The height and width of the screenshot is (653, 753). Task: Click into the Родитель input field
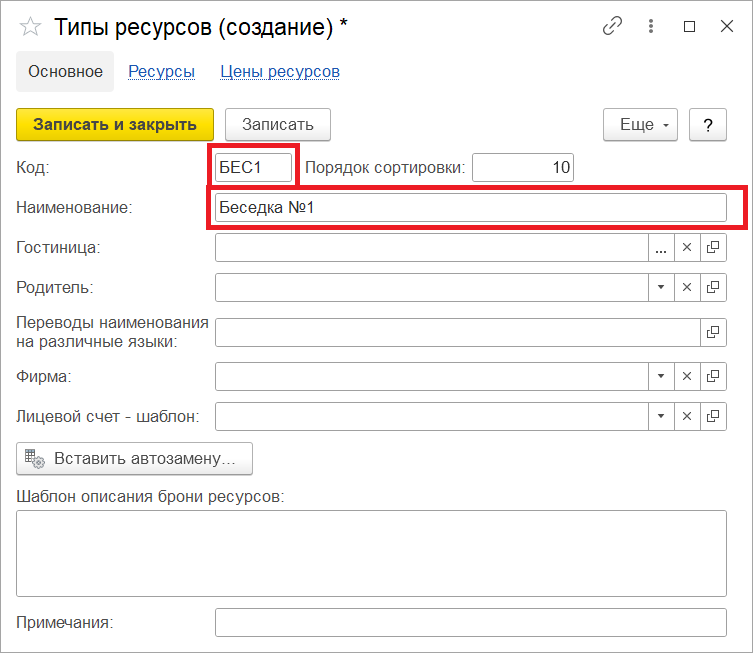pos(432,288)
